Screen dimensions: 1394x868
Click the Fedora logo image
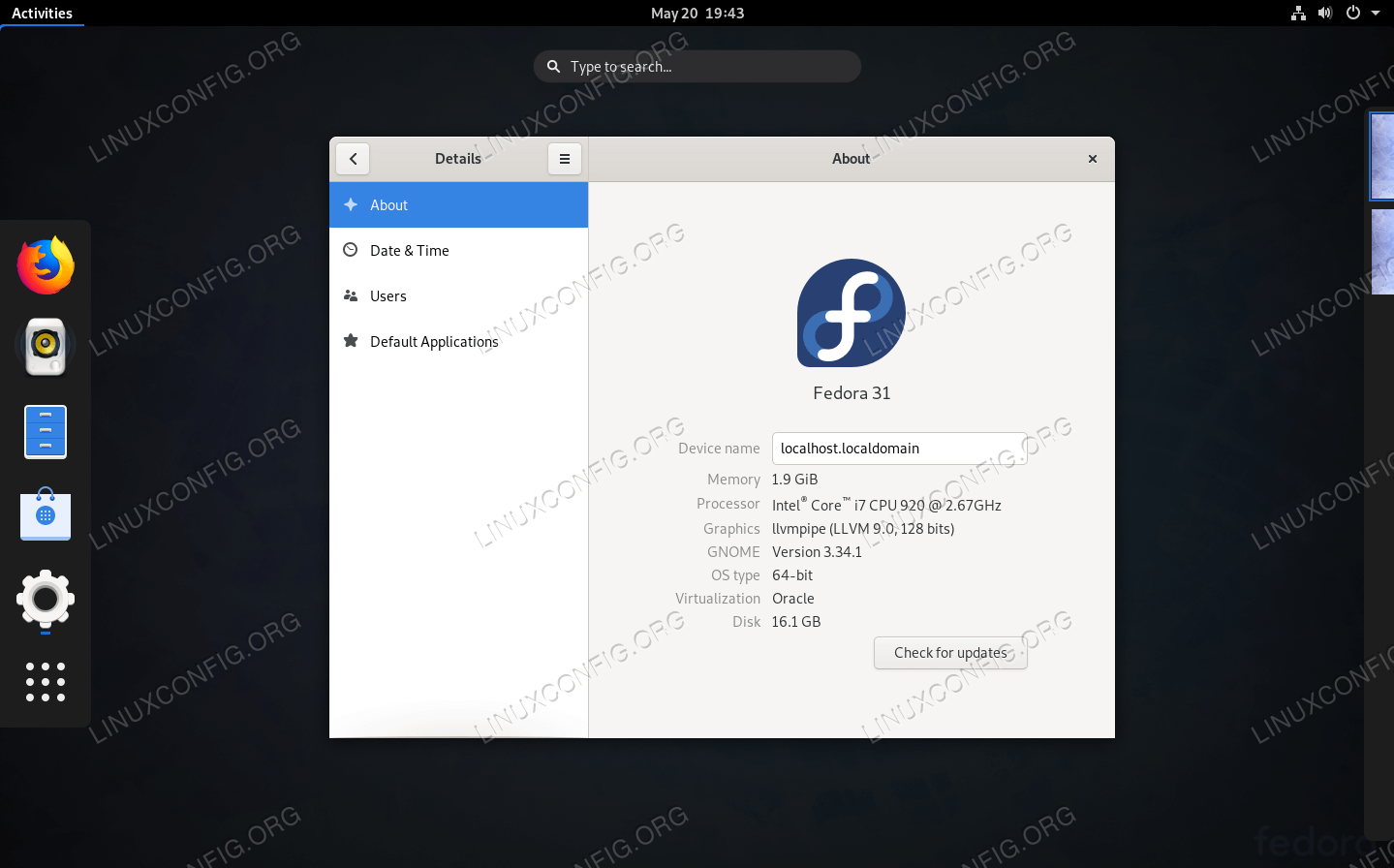852,313
